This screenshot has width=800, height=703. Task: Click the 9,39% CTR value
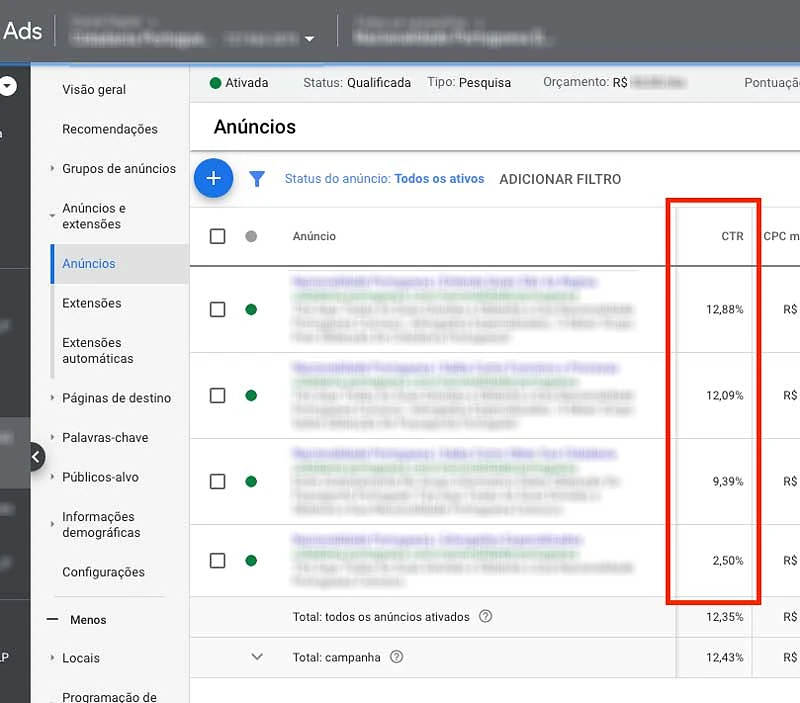[x=728, y=481]
